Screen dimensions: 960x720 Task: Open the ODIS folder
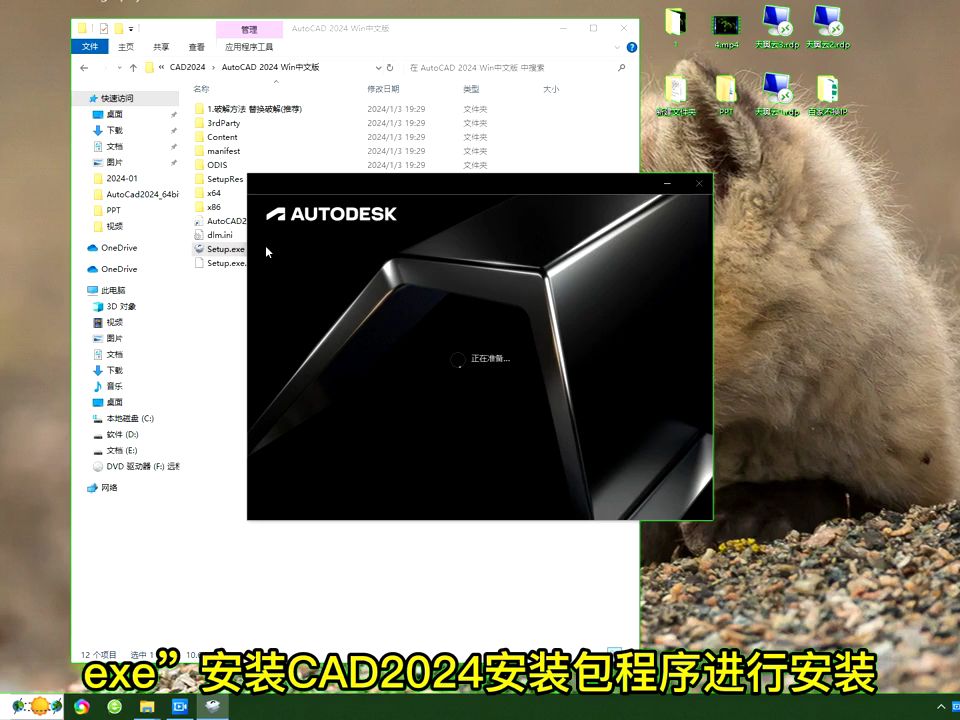coord(218,164)
